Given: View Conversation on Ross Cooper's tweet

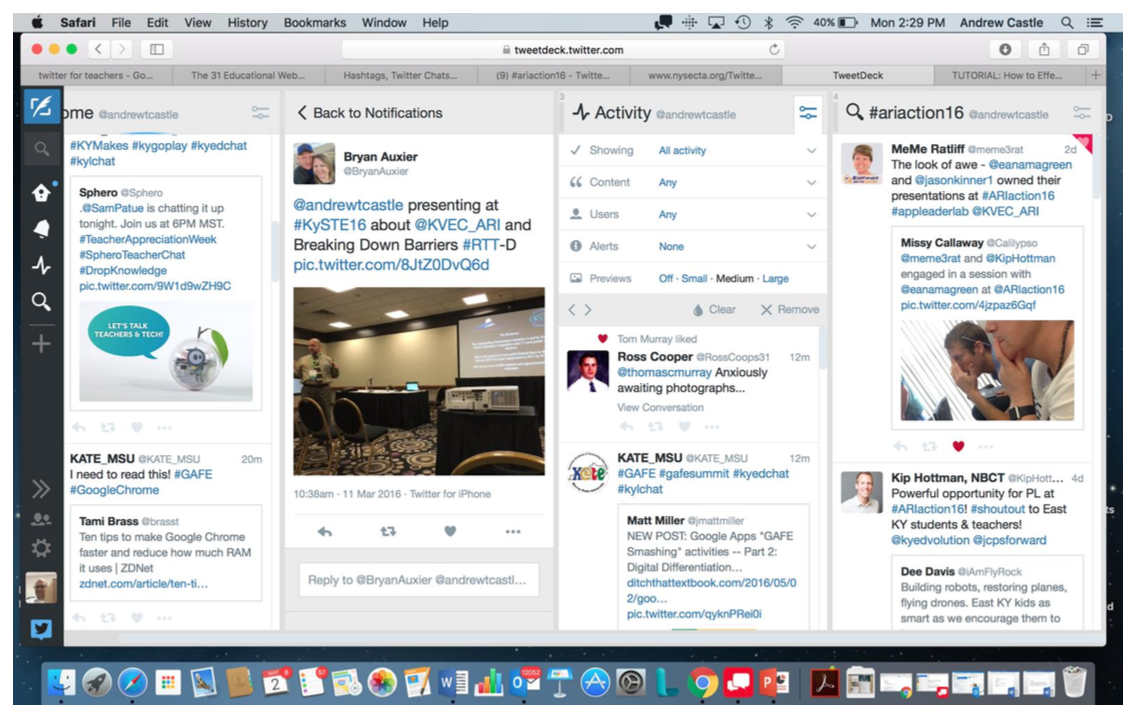Looking at the screenshot, I should coord(660,407).
